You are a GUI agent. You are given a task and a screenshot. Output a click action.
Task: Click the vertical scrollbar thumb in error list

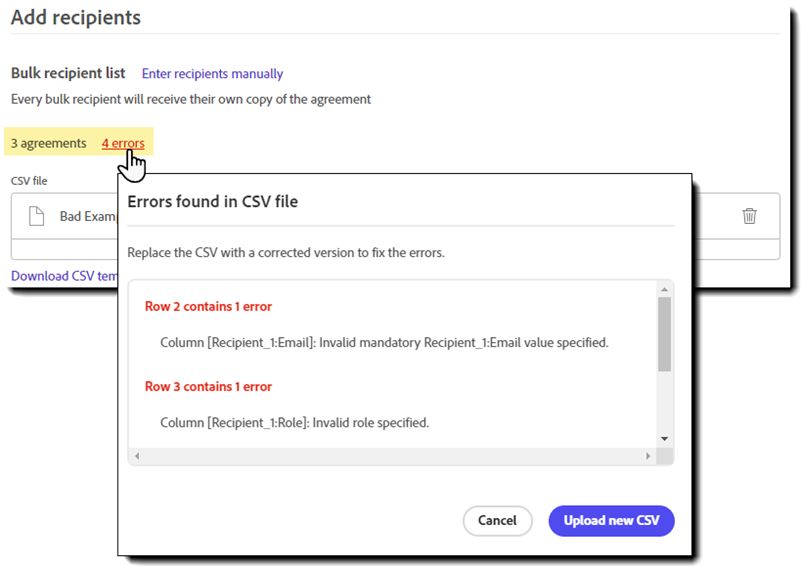(664, 334)
